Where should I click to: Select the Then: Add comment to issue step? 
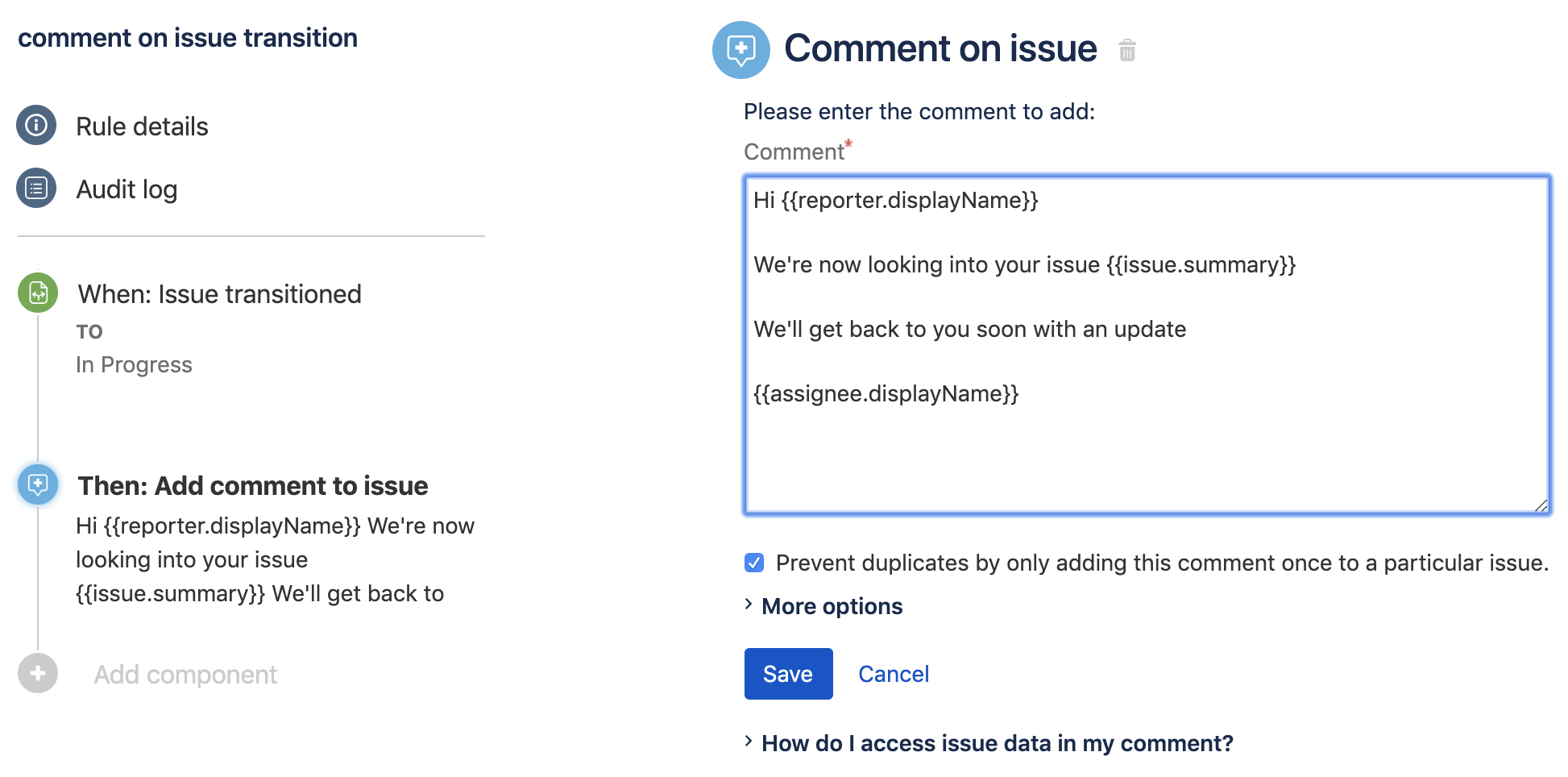coord(252,486)
